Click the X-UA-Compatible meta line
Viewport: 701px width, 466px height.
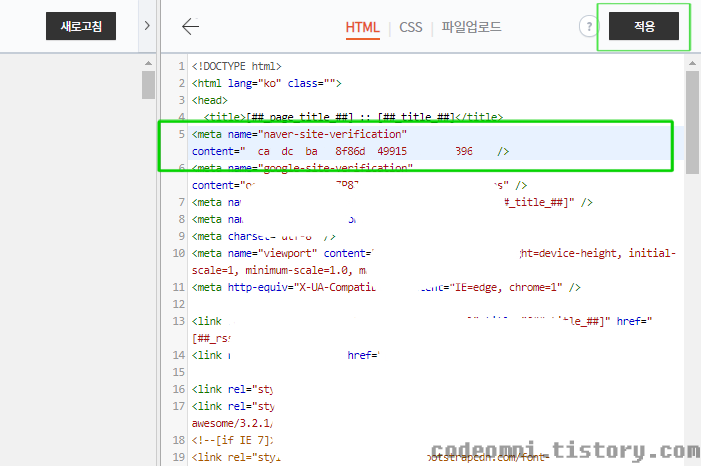[386, 287]
